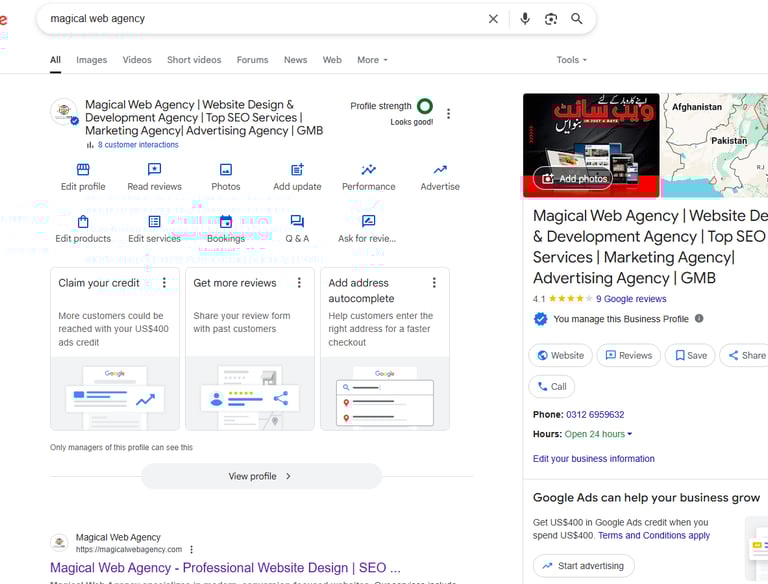This screenshot has height=584, width=768.
Task: Click the Call button
Action: [x=552, y=387]
